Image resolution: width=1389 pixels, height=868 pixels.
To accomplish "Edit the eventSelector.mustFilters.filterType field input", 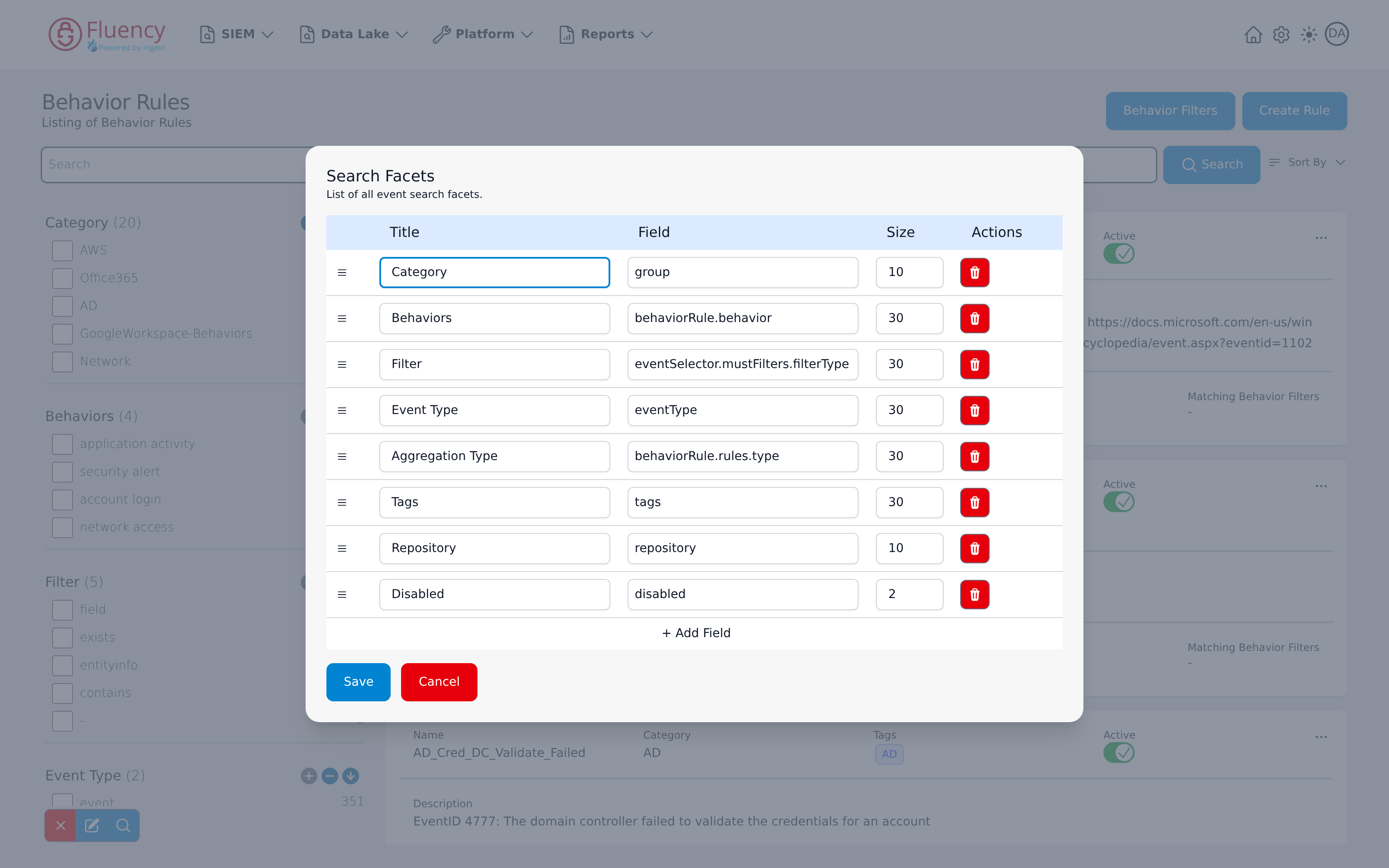I will 743,365.
